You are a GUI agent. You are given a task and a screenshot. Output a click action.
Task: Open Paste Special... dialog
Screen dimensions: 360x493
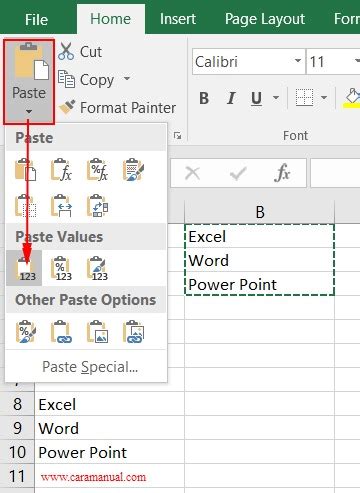[90, 367]
